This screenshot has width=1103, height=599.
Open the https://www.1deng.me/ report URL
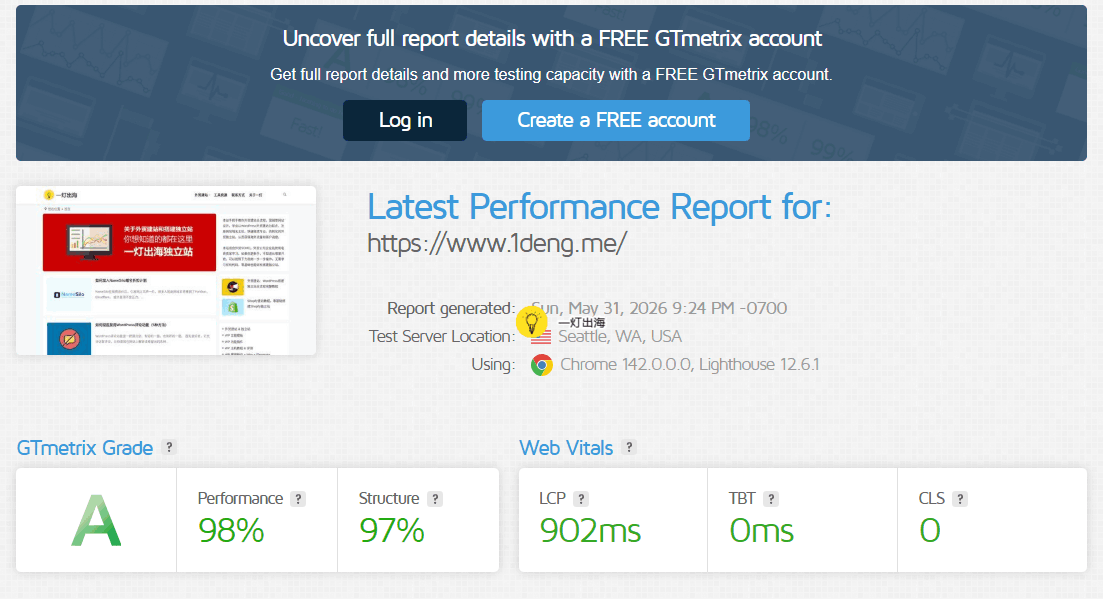497,243
